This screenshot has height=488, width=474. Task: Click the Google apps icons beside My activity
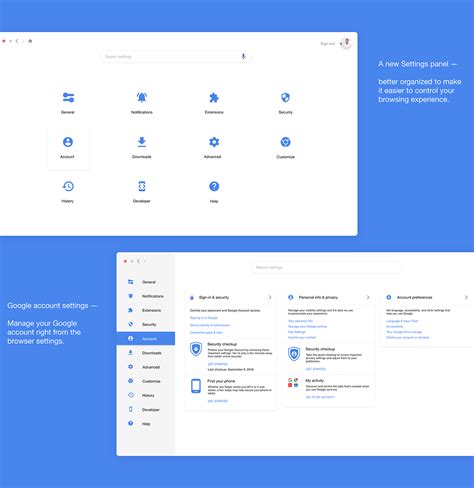(x=293, y=383)
